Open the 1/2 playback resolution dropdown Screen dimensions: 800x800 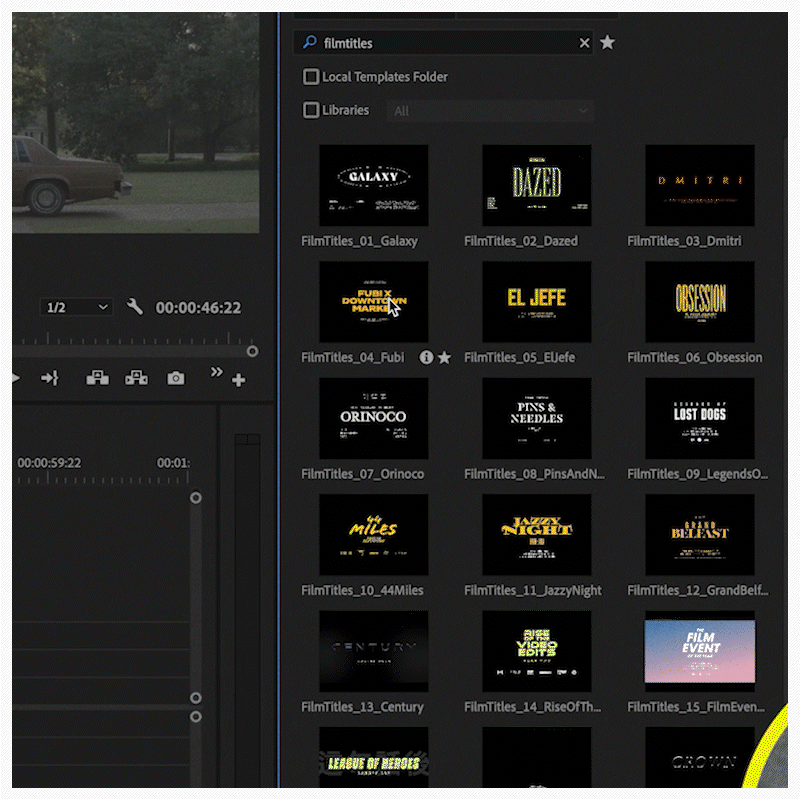point(77,307)
